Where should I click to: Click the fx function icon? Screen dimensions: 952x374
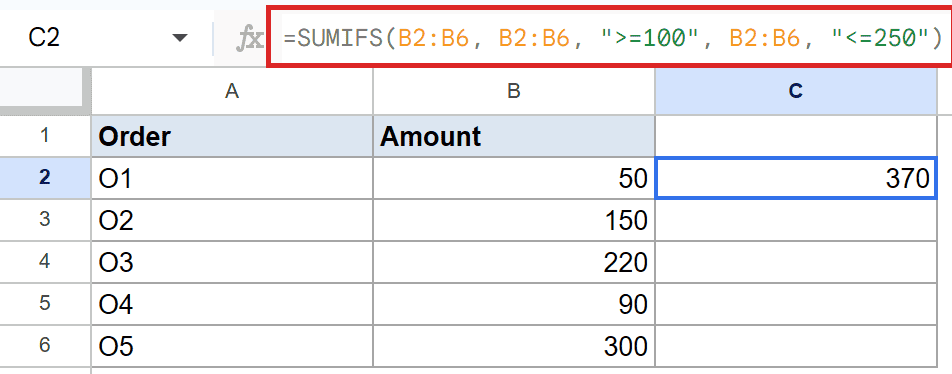click(x=250, y=39)
